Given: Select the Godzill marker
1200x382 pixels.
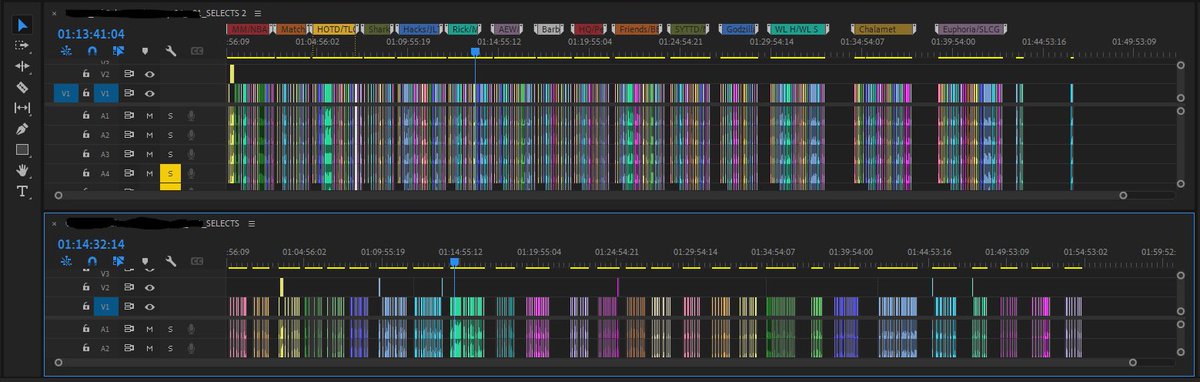Looking at the screenshot, I should 738,30.
